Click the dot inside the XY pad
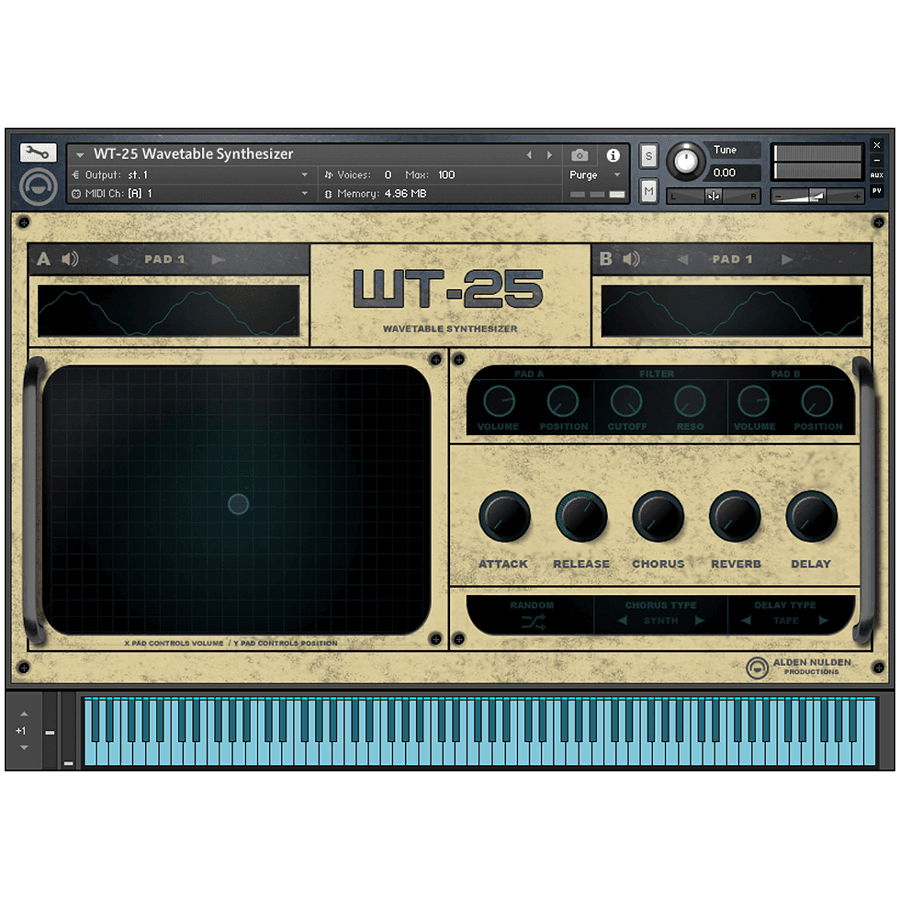900x900 pixels. click(x=237, y=505)
